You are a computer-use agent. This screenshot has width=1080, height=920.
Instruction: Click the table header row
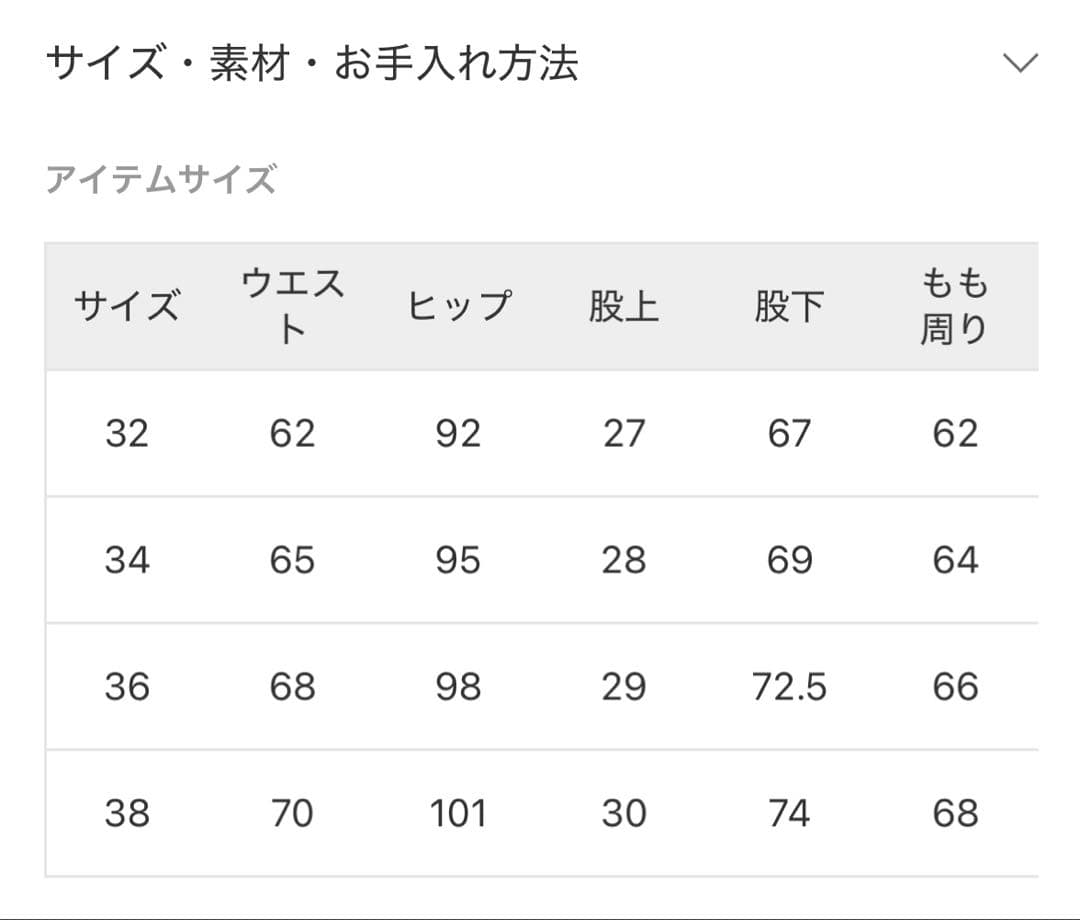tap(540, 306)
